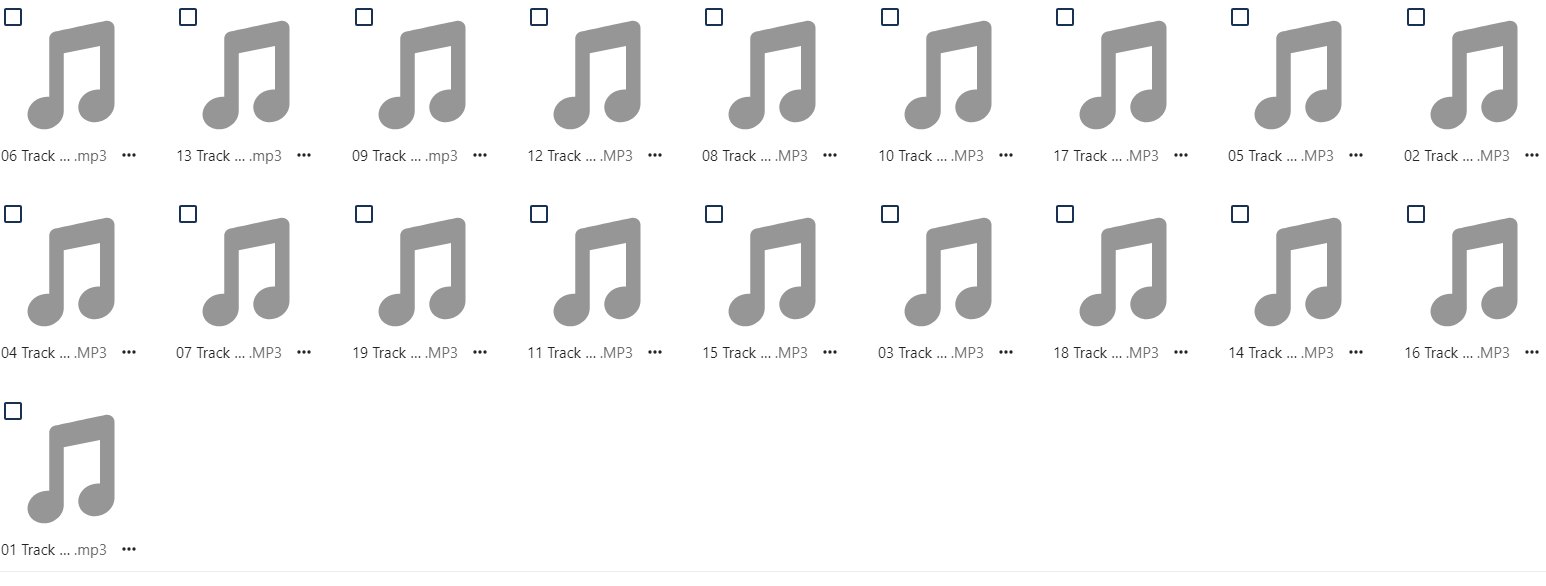Select the 03 Track music note icon
The height and width of the screenshot is (586, 1546).
click(948, 272)
